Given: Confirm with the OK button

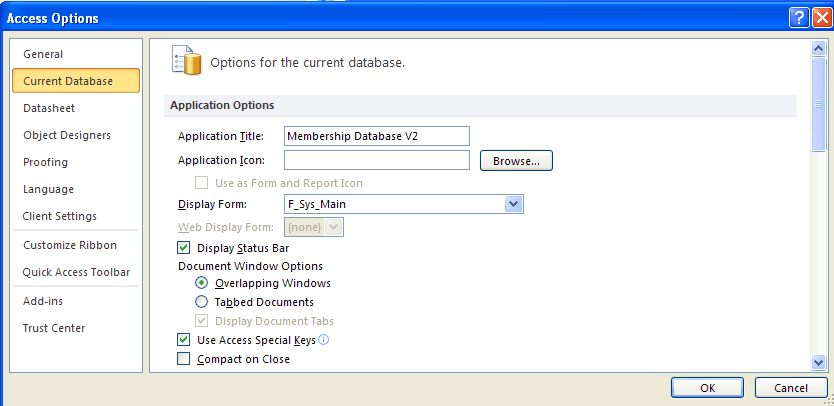Looking at the screenshot, I should click(707, 388).
